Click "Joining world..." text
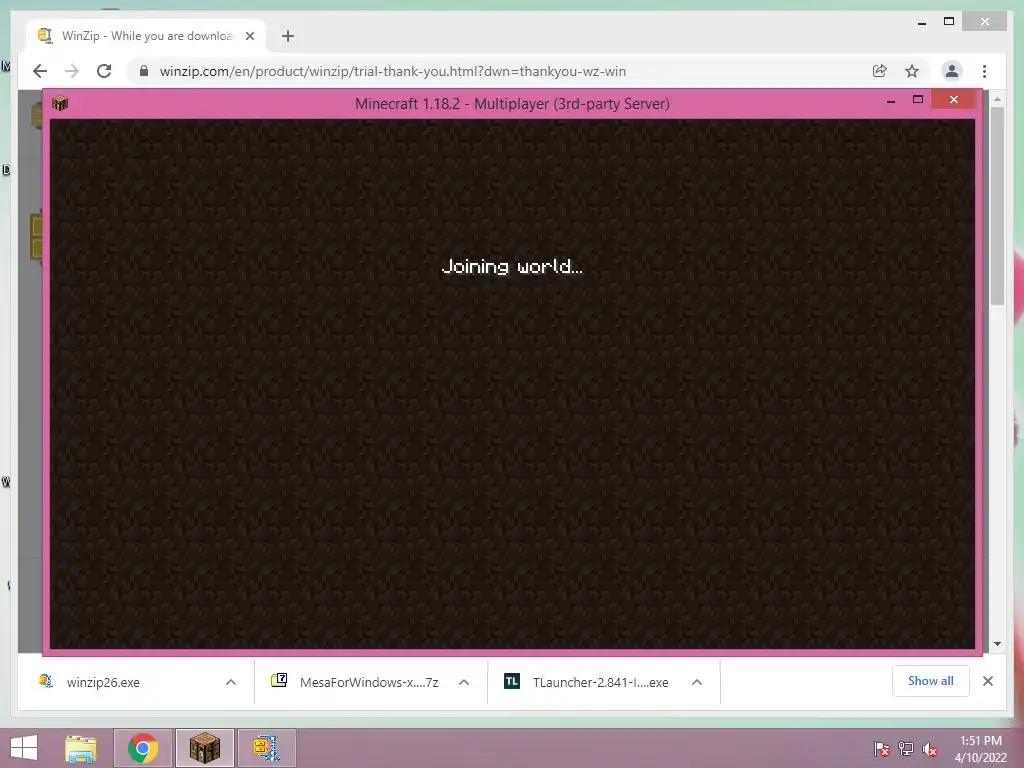 tap(512, 266)
